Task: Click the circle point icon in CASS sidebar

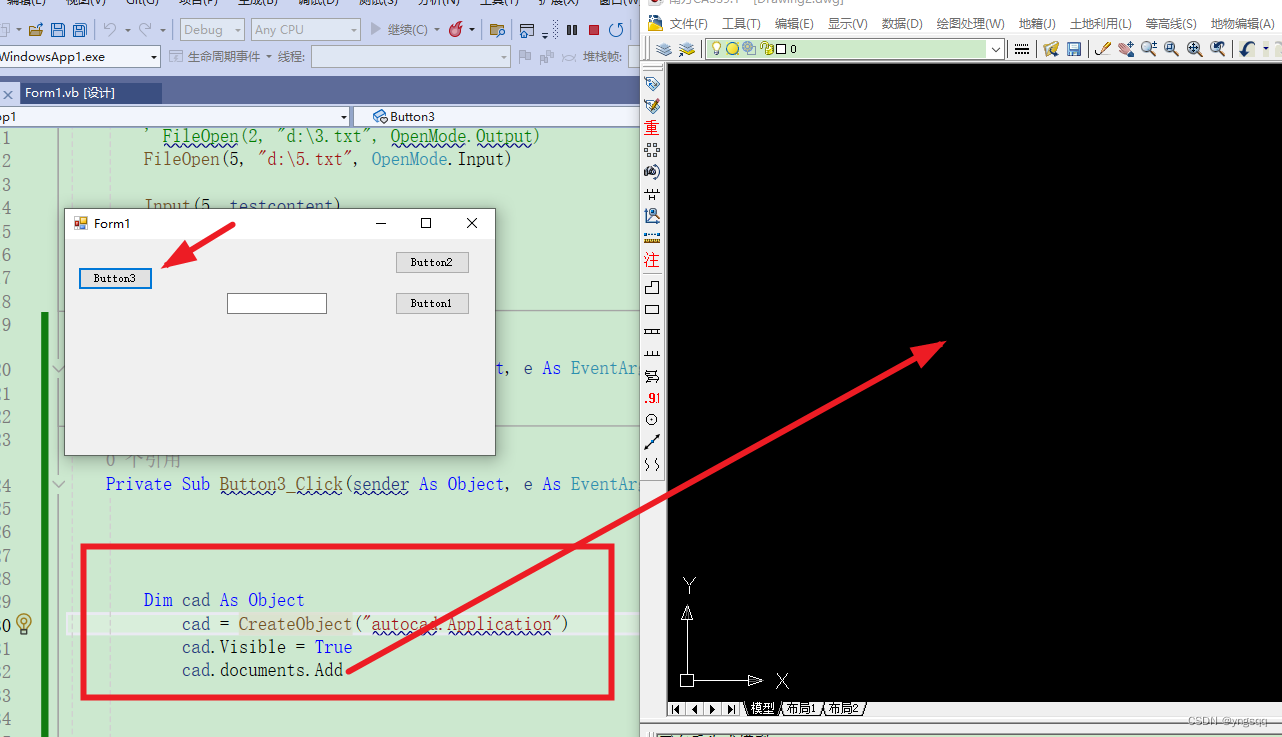Action: click(x=652, y=420)
